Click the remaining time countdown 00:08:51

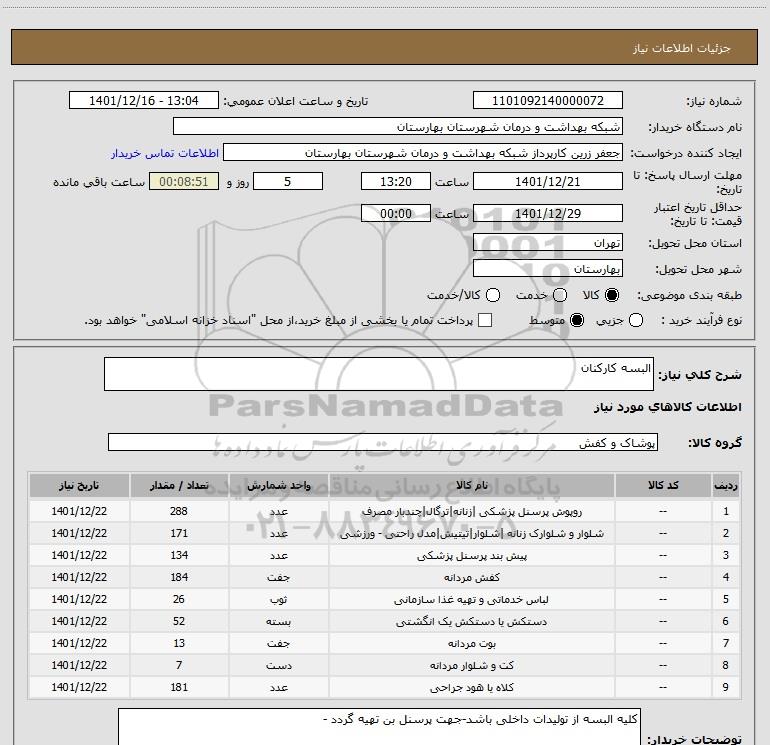pyautogui.click(x=184, y=182)
